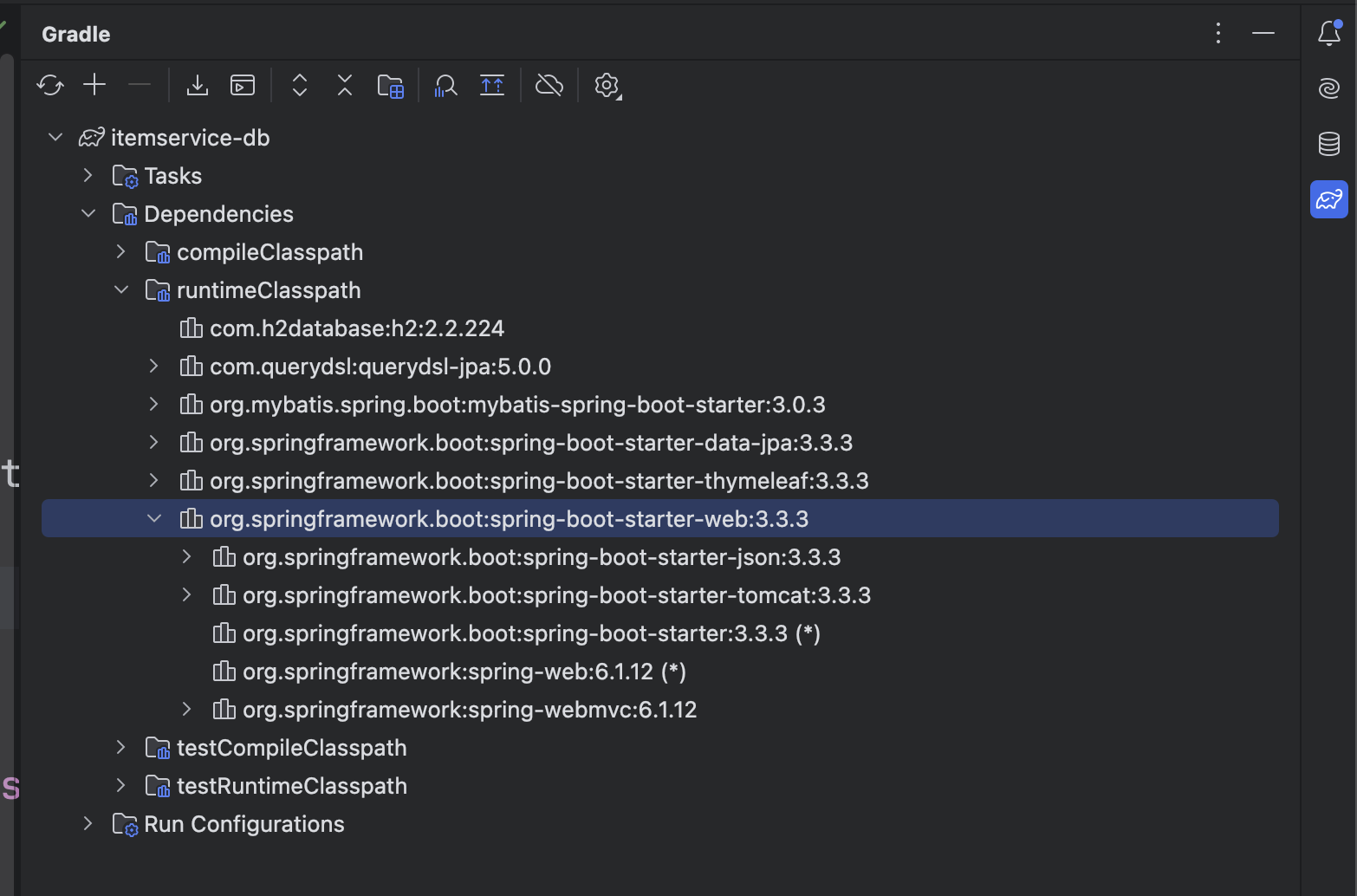This screenshot has height=896, width=1357.
Task: Expand Run Configurations folder
Action: pos(88,823)
